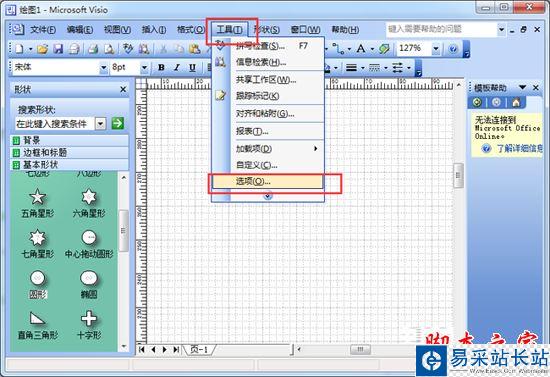Select 跟踪标记(K) menu entry
This screenshot has height=377, width=550.
(268, 96)
